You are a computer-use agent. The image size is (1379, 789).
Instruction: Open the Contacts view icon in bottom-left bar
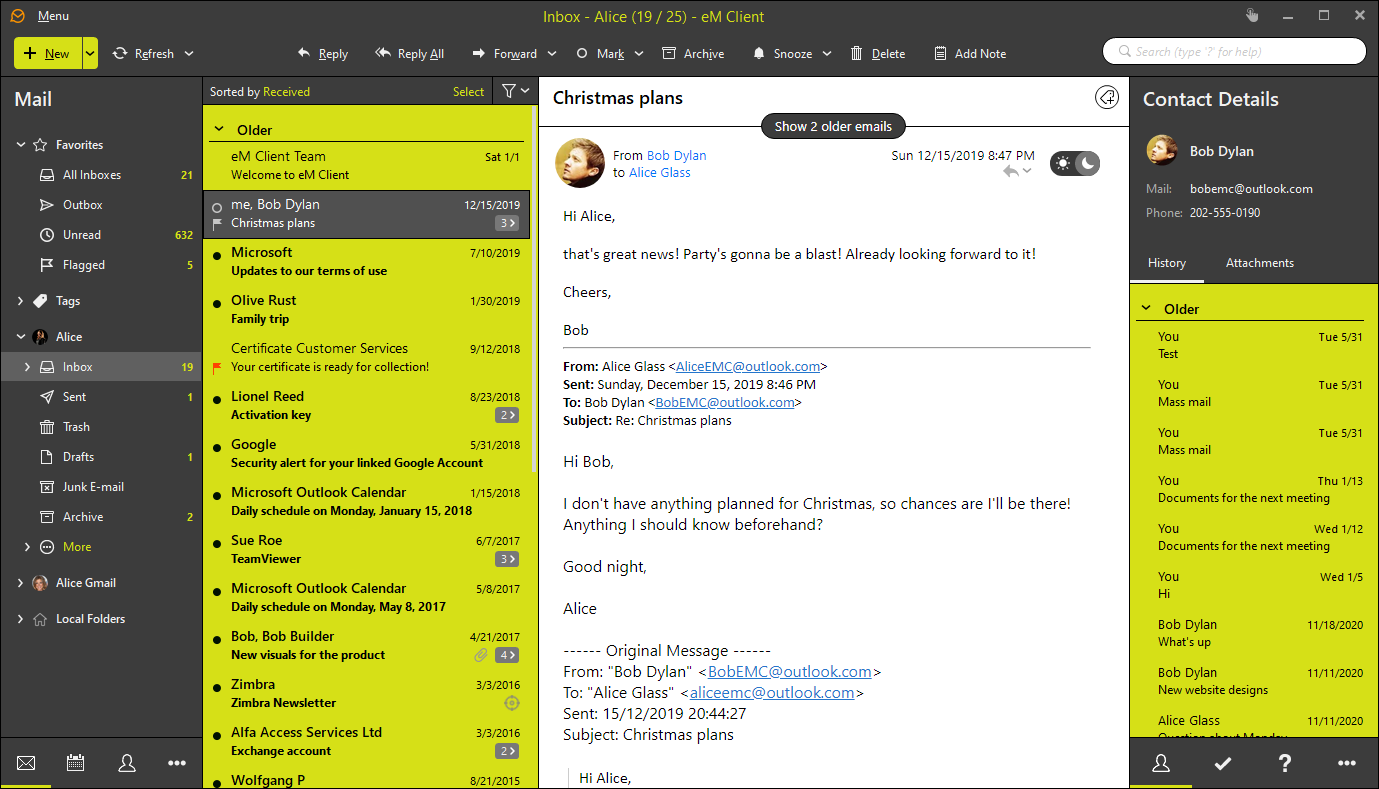coord(127,763)
